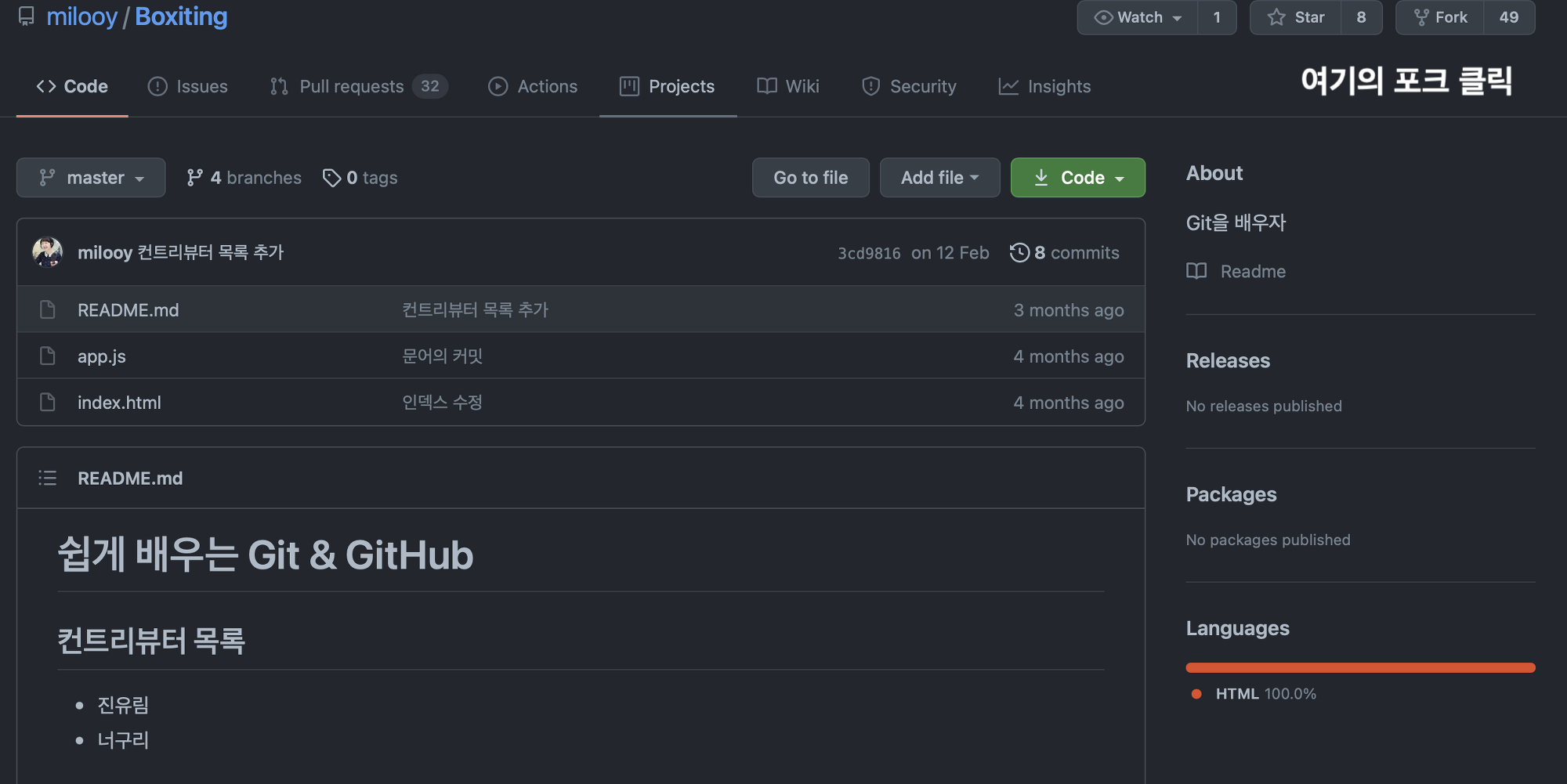Click the Watch button
Image resolution: width=1567 pixels, height=784 pixels.
(1138, 17)
